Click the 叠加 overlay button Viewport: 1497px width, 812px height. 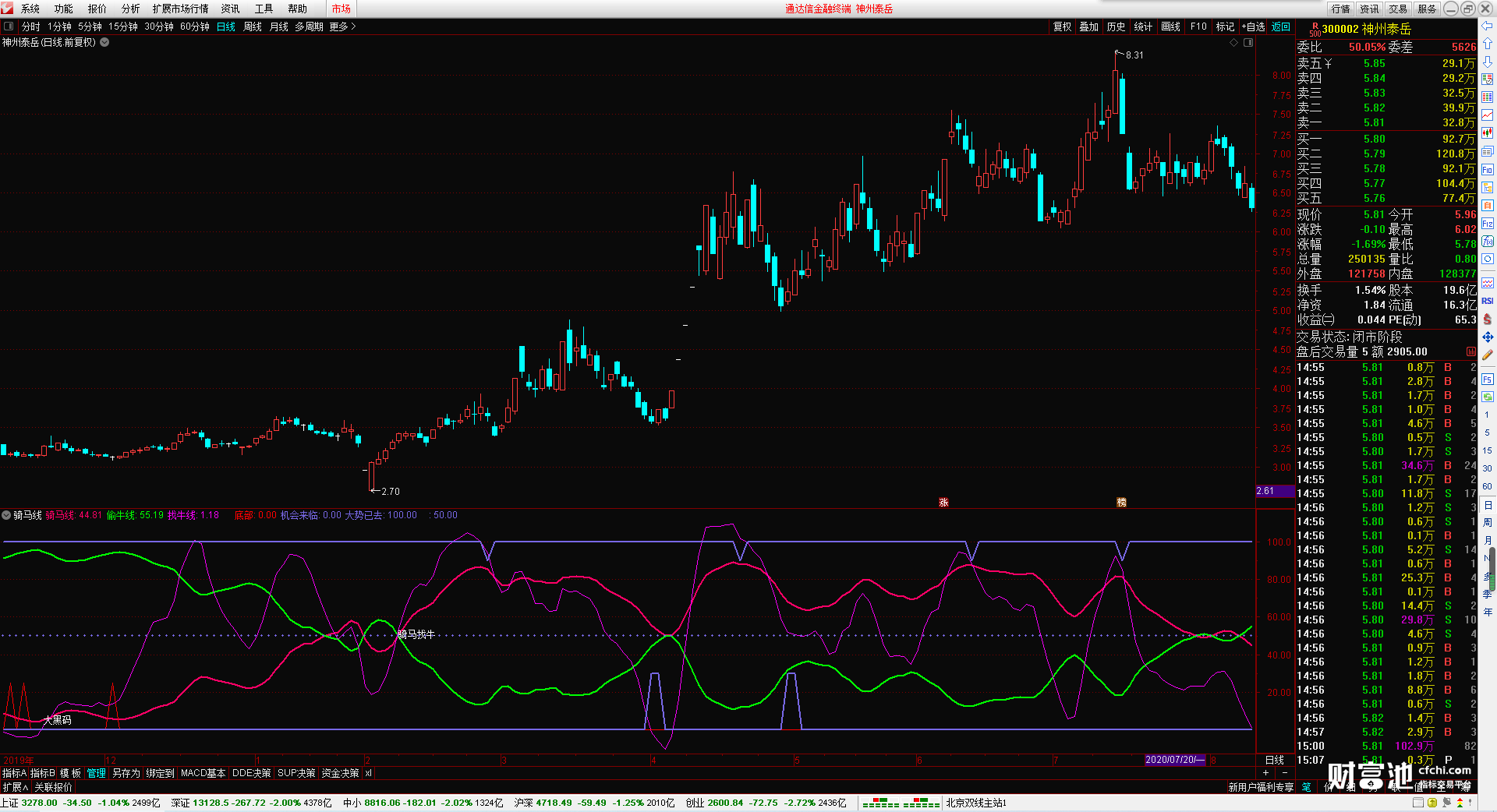click(x=1089, y=26)
